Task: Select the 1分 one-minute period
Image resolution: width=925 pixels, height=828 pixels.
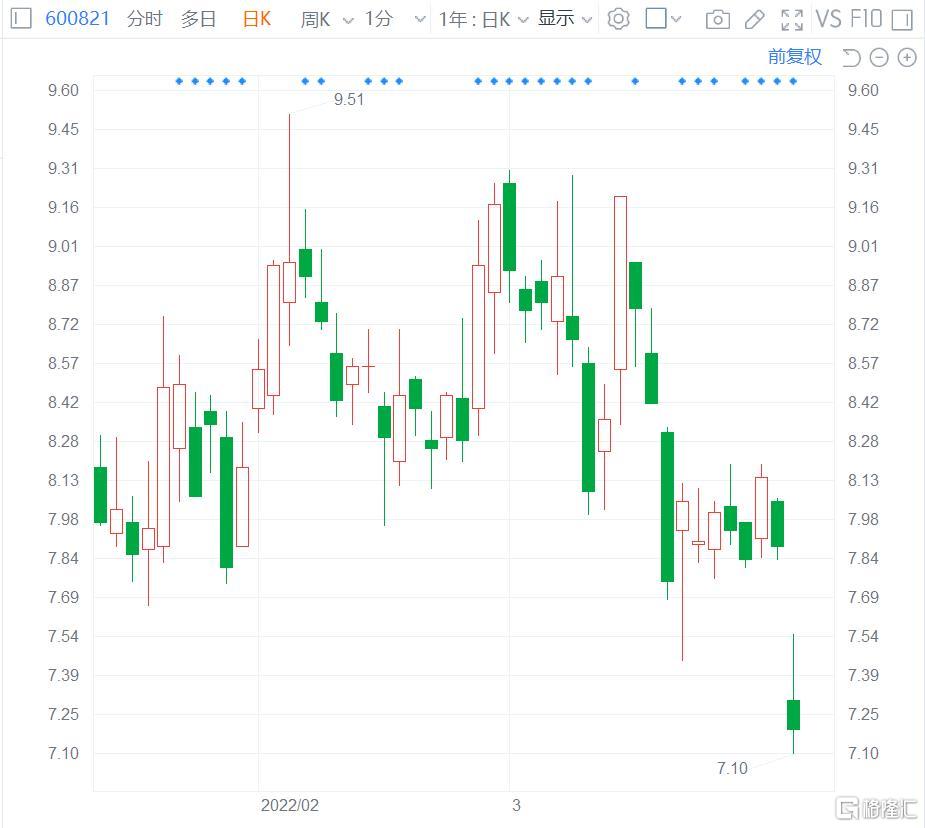Action: tap(378, 19)
